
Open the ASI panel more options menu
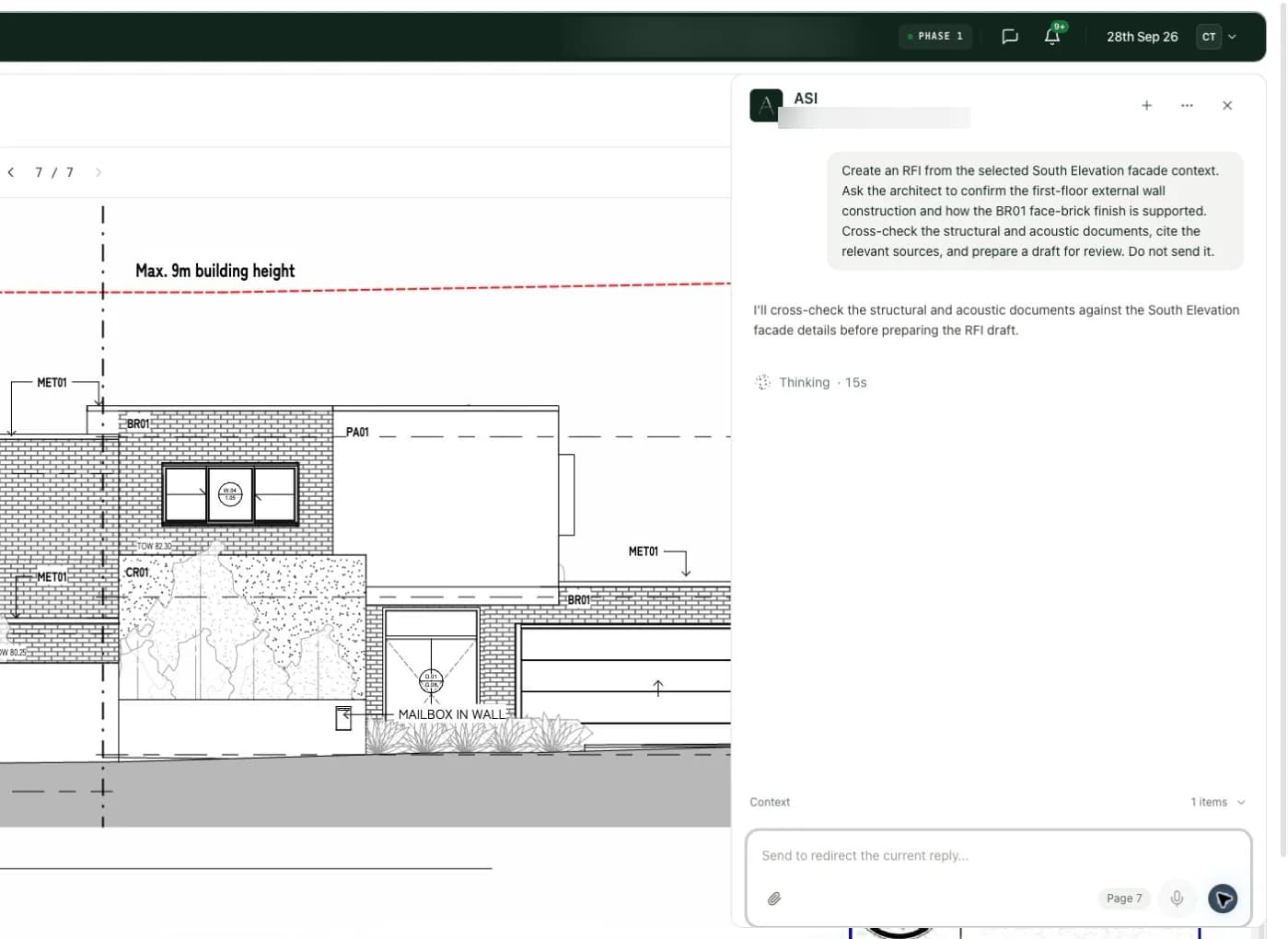(1187, 106)
